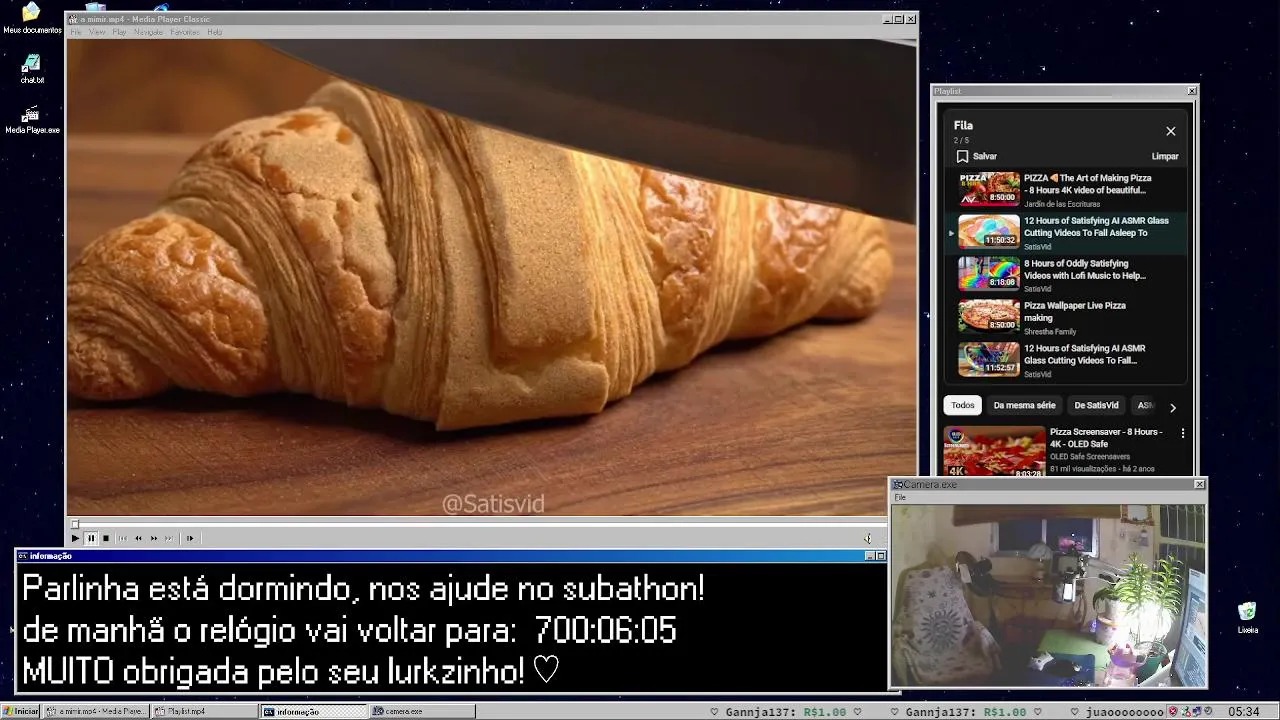This screenshot has height=720, width=1280.
Task: Click the webcam feed in Camera.exe
Action: tap(1048, 595)
